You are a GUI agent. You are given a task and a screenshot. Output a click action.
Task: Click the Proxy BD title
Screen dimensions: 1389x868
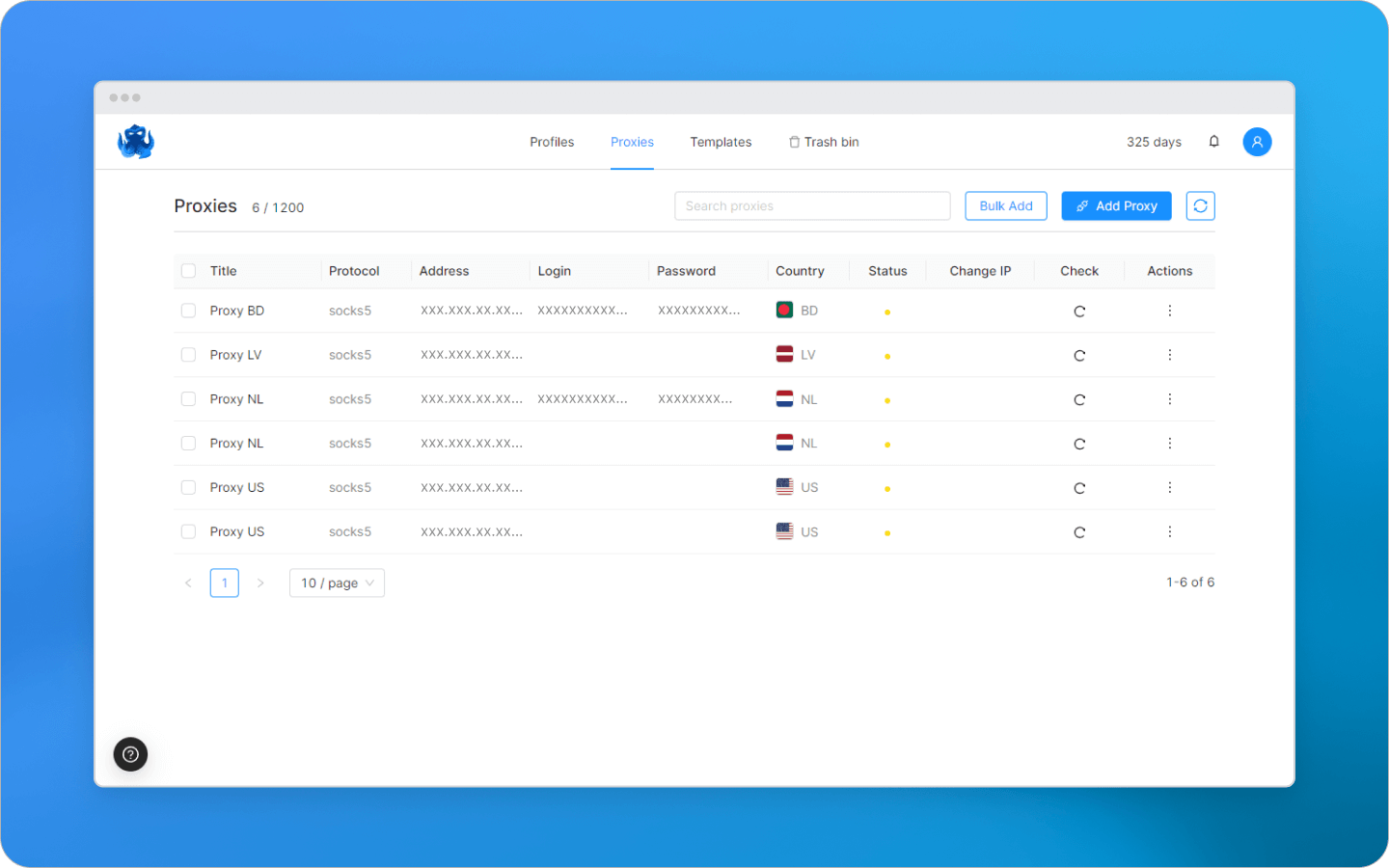[x=236, y=311]
